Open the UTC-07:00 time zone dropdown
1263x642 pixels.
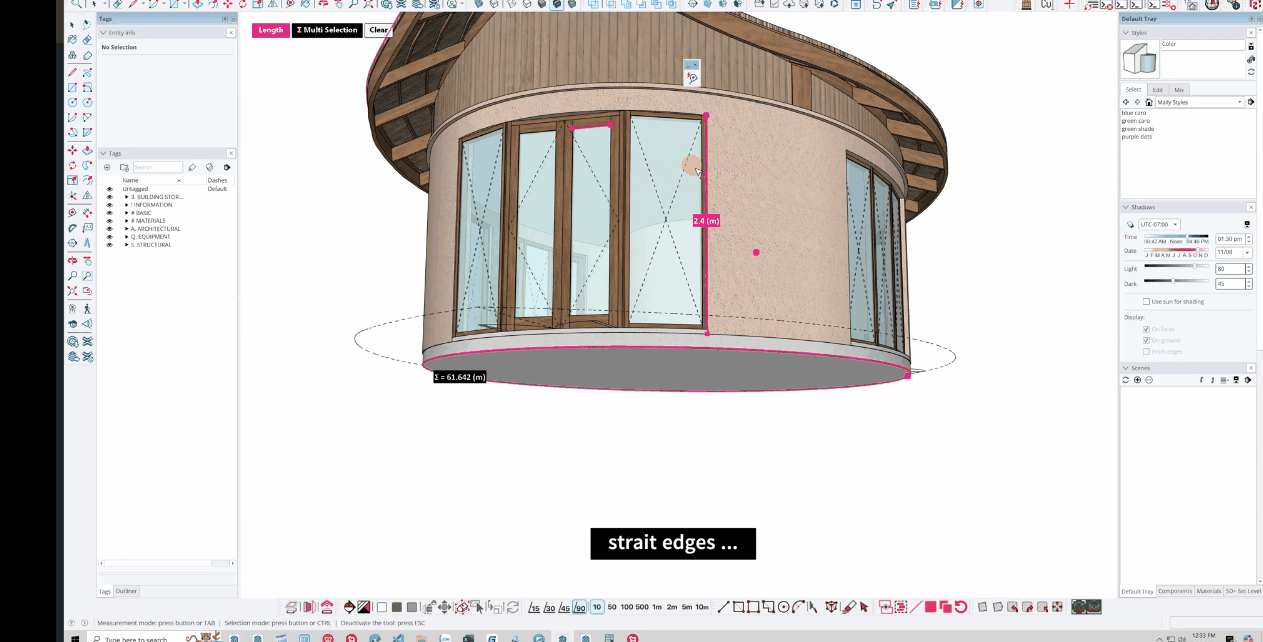click(x=1160, y=224)
